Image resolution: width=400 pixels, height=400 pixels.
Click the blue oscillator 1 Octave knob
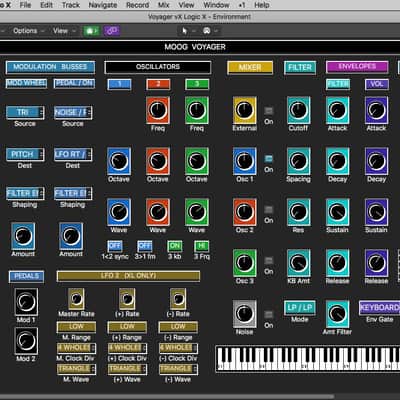[x=119, y=161]
